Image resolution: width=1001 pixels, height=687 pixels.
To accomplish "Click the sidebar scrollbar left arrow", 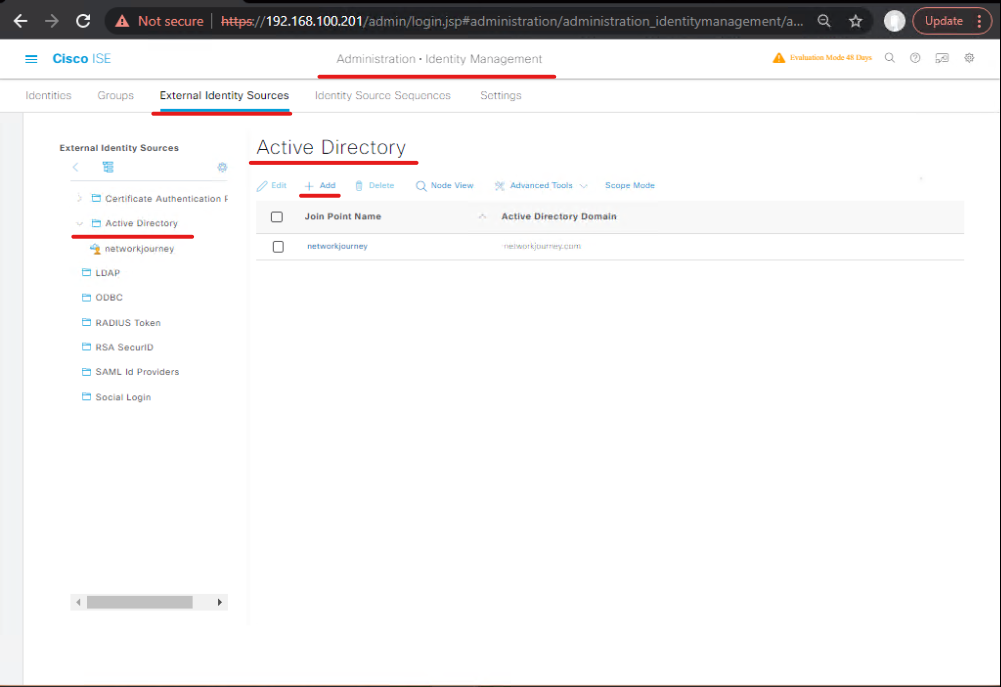I will [78, 602].
